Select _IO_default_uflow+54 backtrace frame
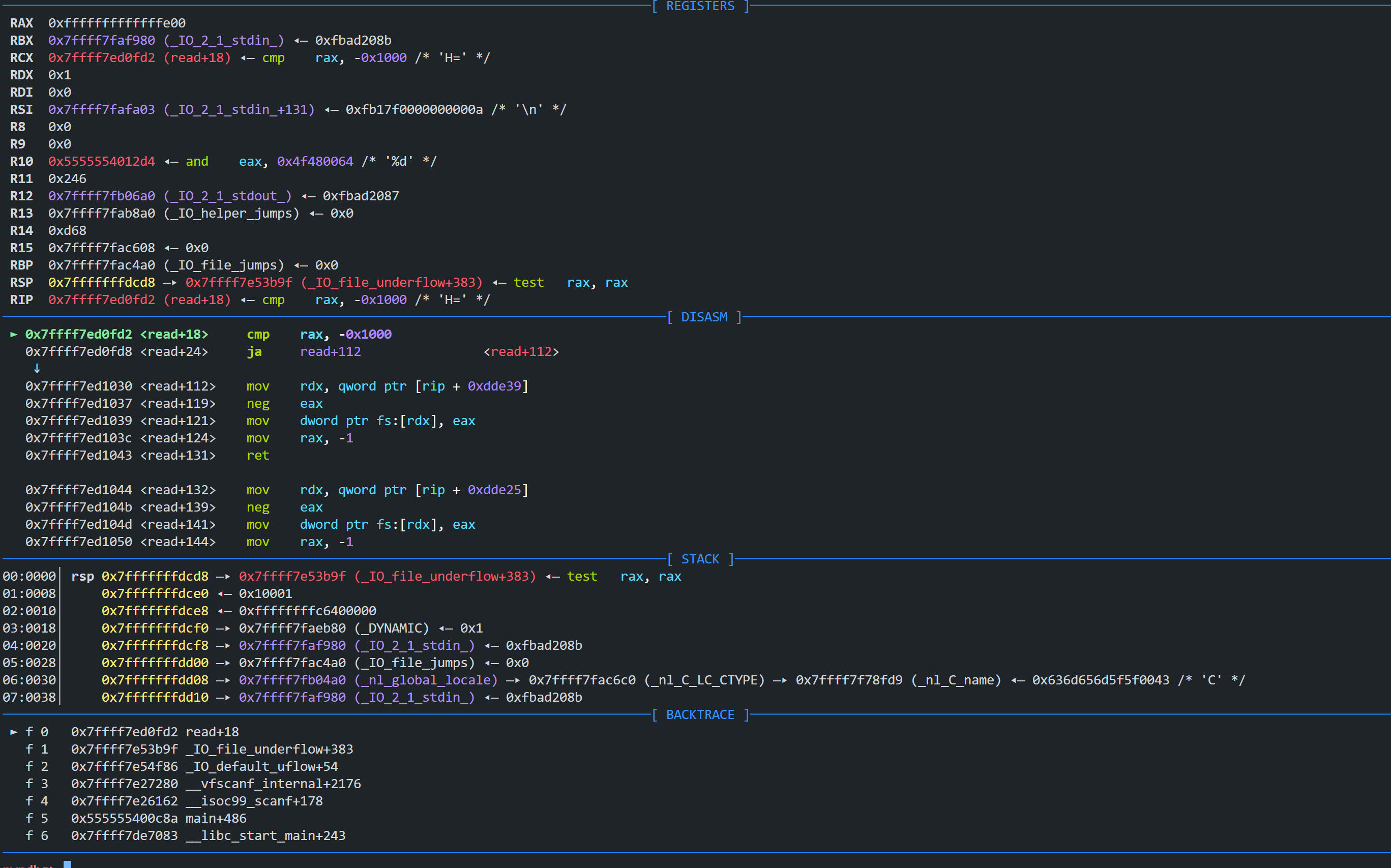The image size is (1391, 868). (x=262, y=766)
